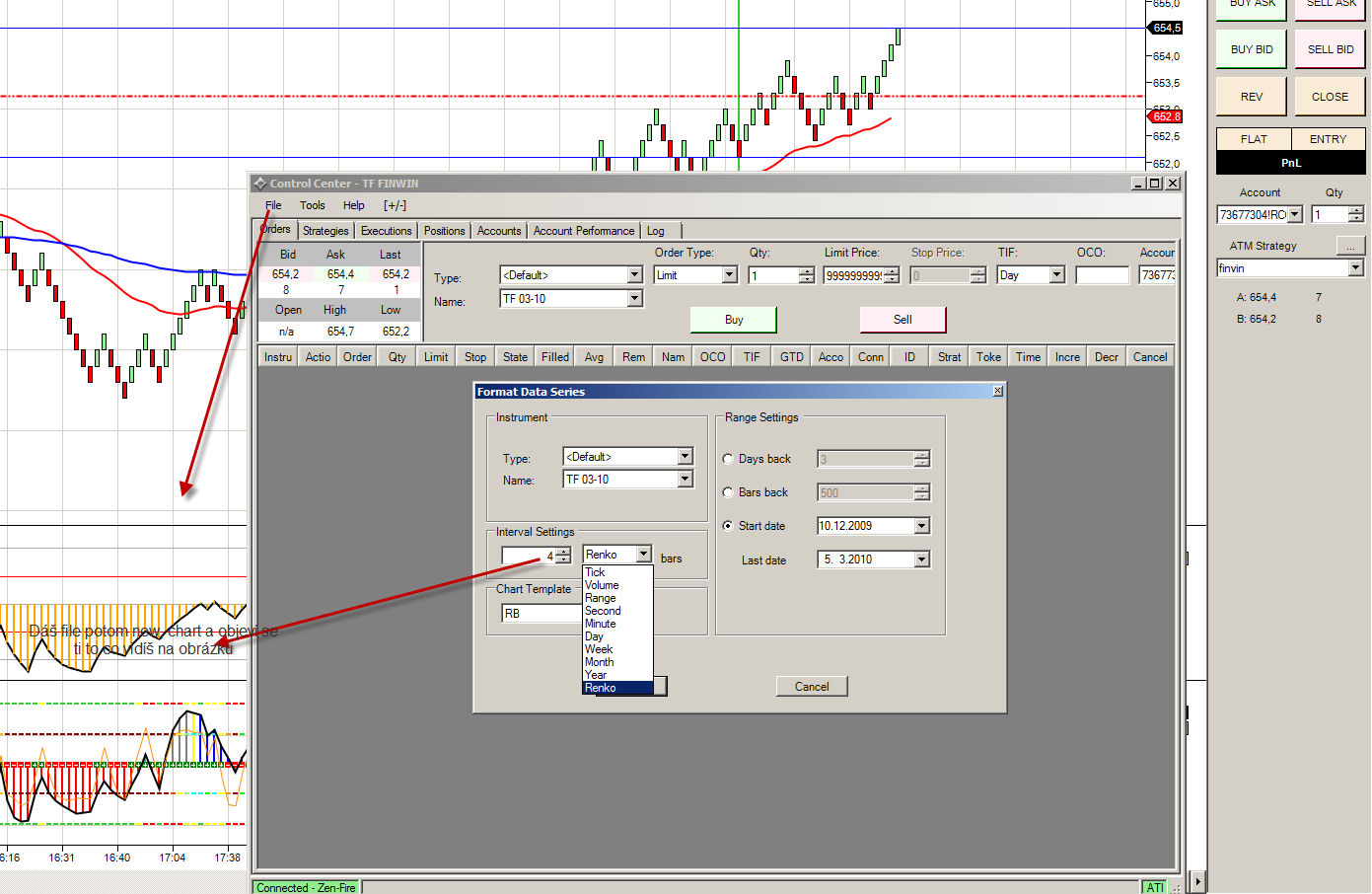Switch to the Account Performance tab
1372x894 pixels.
[x=583, y=231]
